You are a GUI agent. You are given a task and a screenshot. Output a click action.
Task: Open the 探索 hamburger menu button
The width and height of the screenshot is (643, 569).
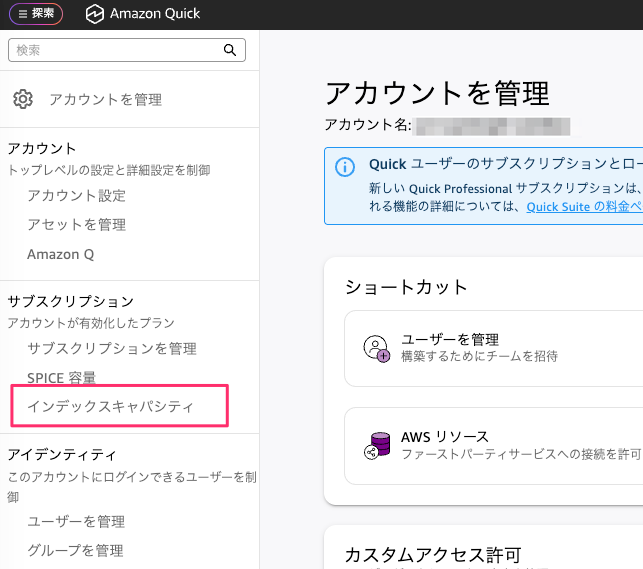click(36, 14)
